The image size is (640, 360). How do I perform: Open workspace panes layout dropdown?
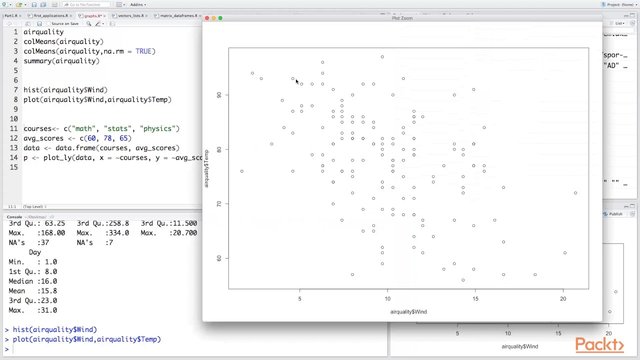tap(120, 4)
